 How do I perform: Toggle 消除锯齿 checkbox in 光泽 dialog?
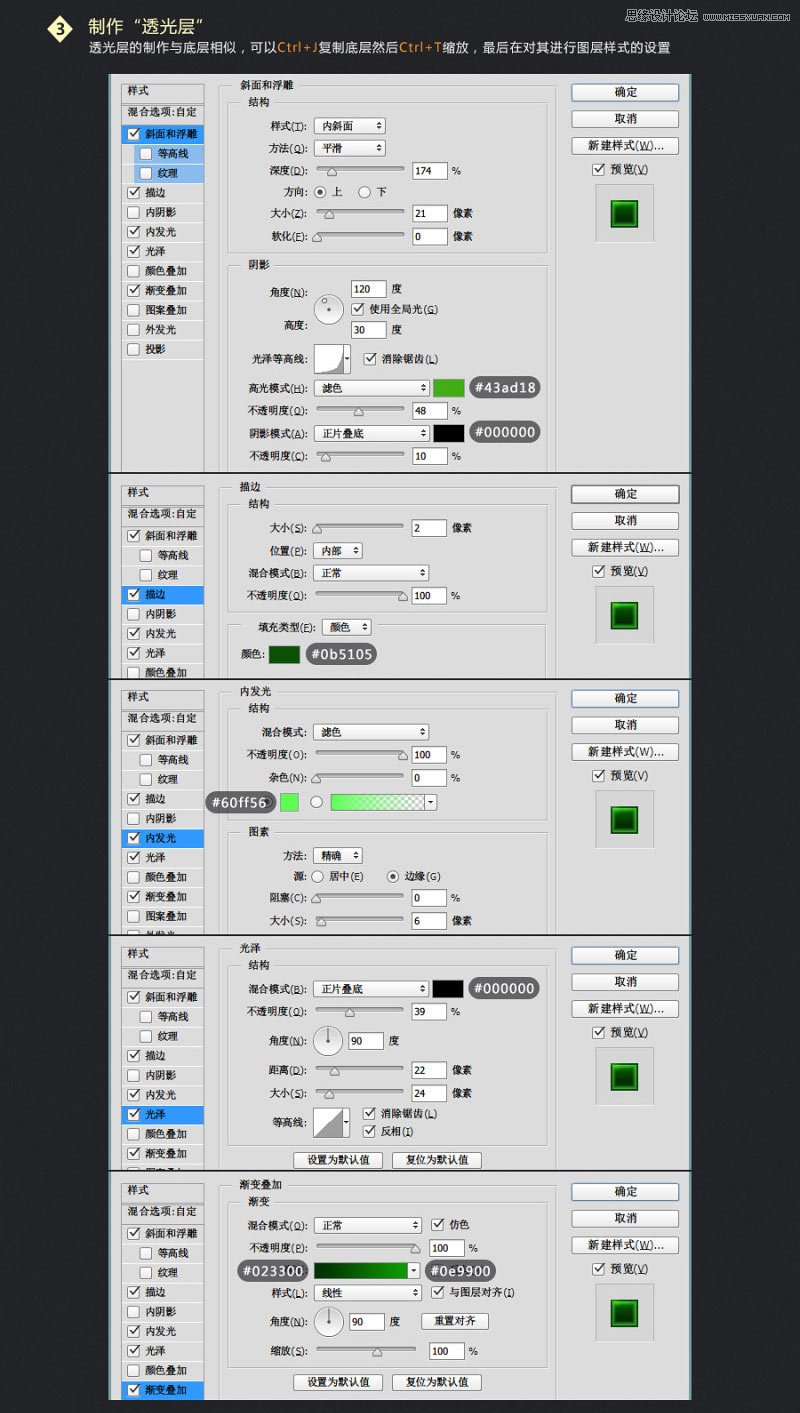370,1113
